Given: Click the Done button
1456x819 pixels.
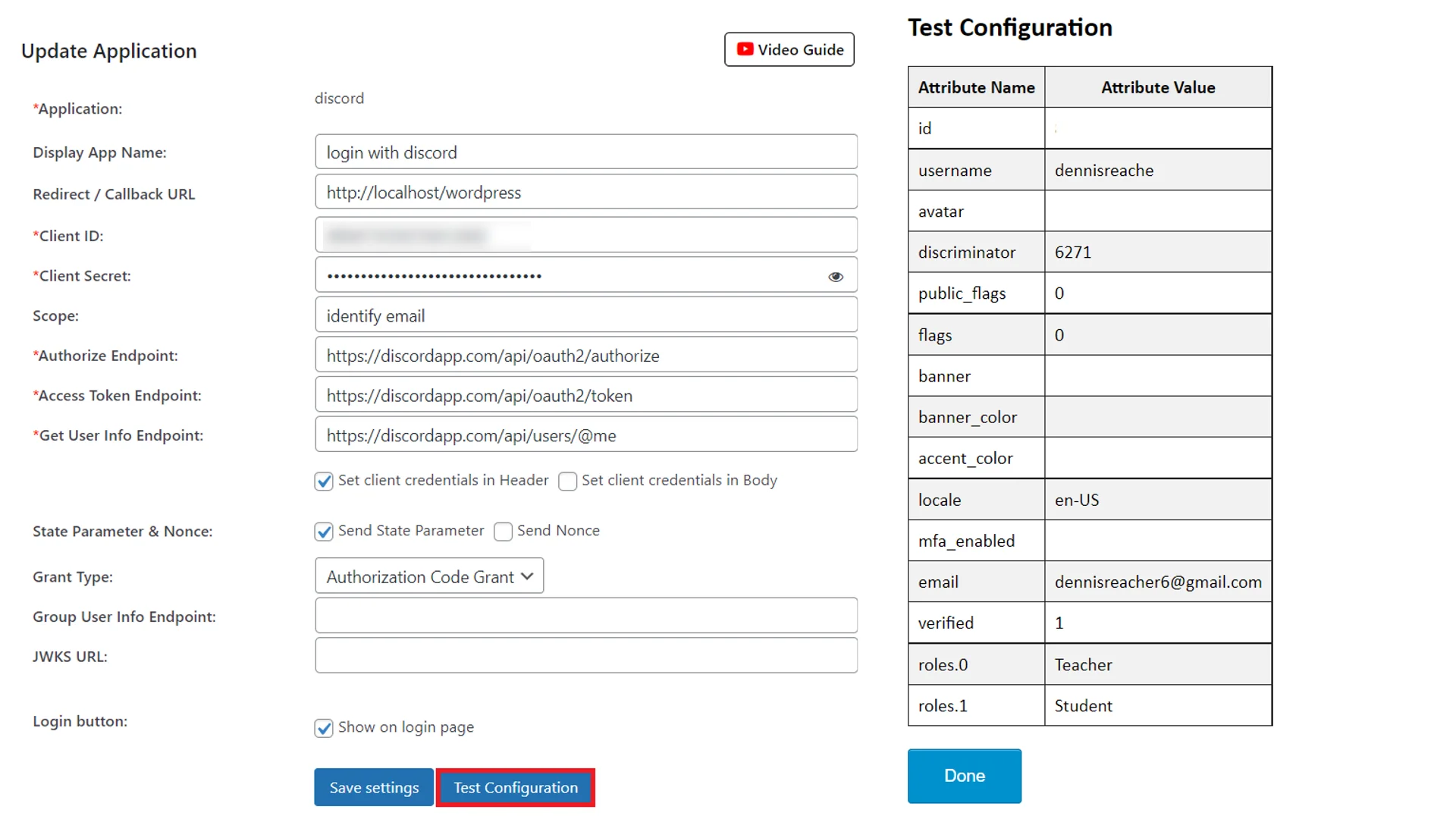Looking at the screenshot, I should (x=965, y=776).
